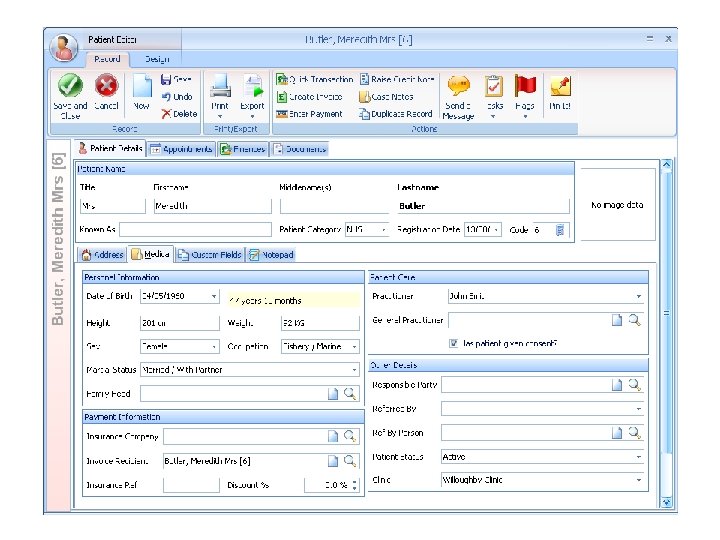Viewport: 720px width, 540px height.
Task: Click the Pin It icon
Action: [x=560, y=87]
